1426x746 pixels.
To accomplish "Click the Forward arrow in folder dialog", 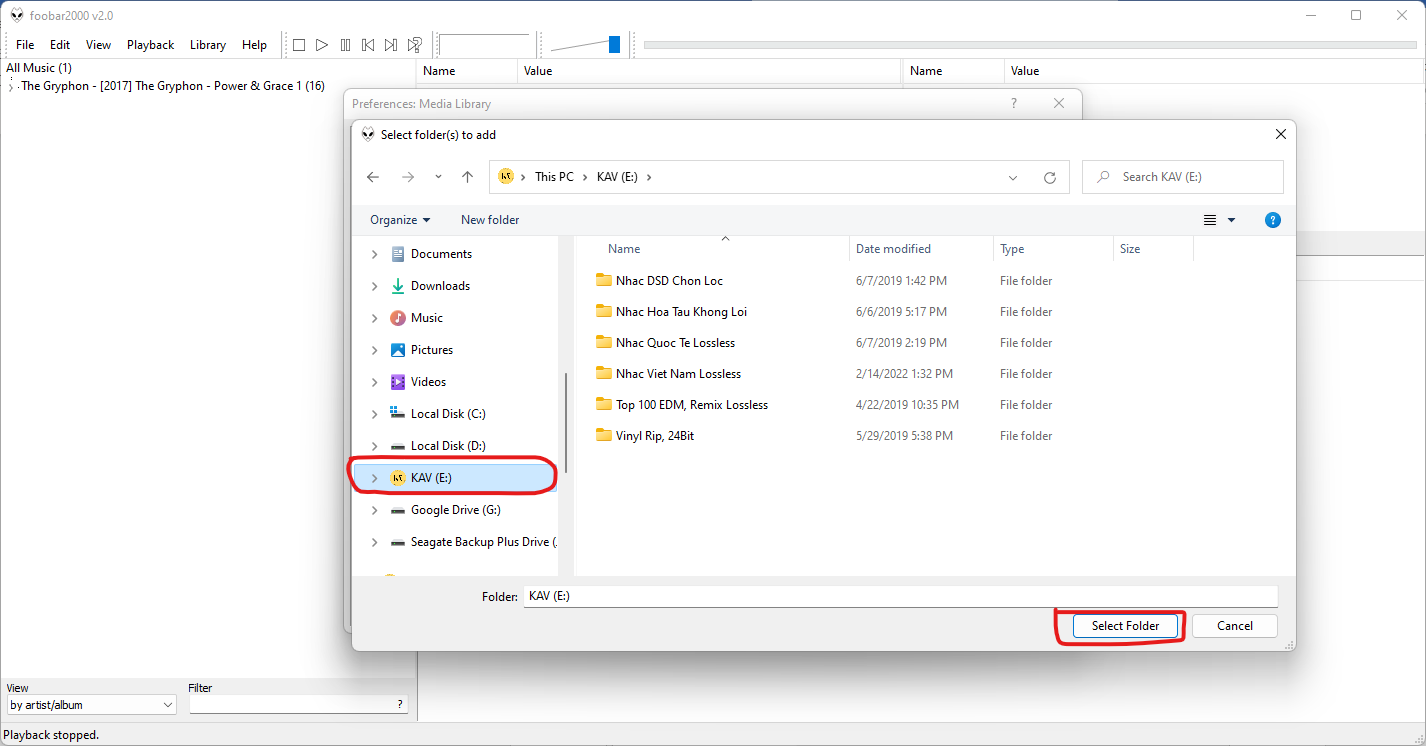I will (x=407, y=177).
